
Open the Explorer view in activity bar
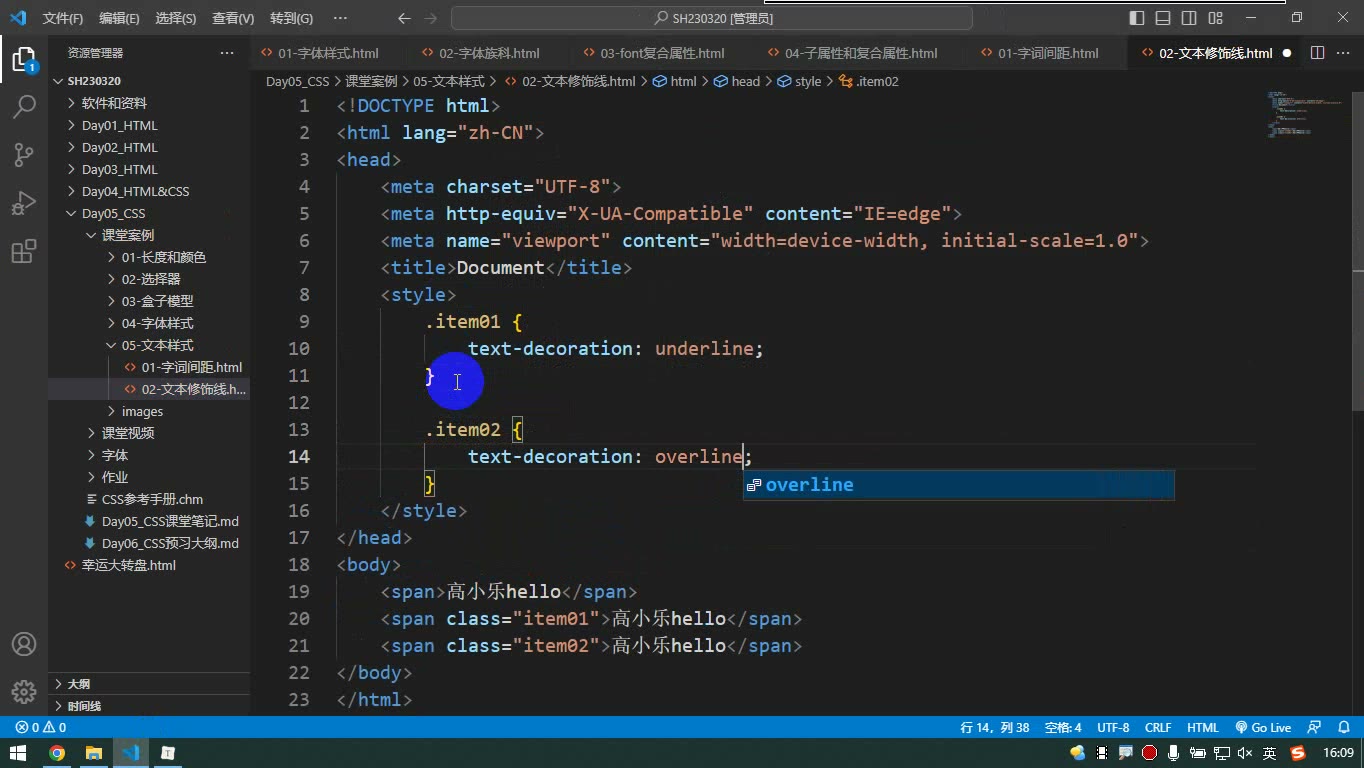point(24,59)
